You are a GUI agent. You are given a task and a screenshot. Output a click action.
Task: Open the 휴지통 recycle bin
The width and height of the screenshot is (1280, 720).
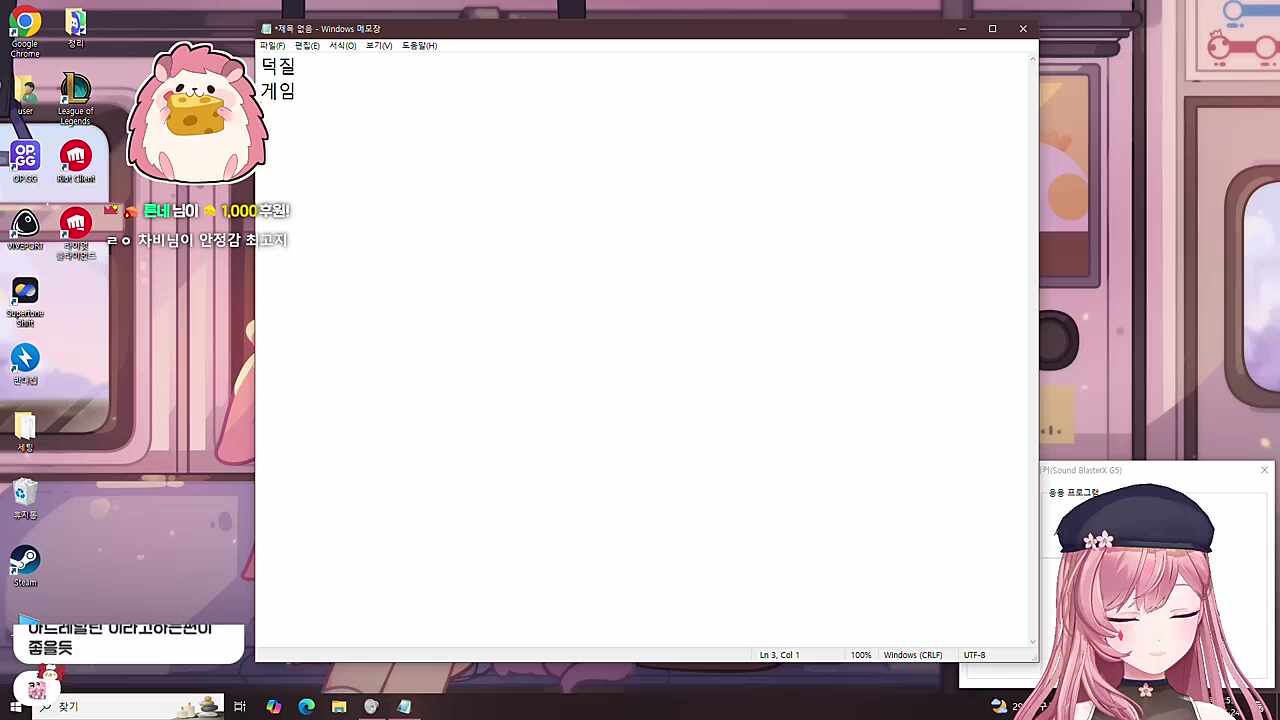click(25, 499)
